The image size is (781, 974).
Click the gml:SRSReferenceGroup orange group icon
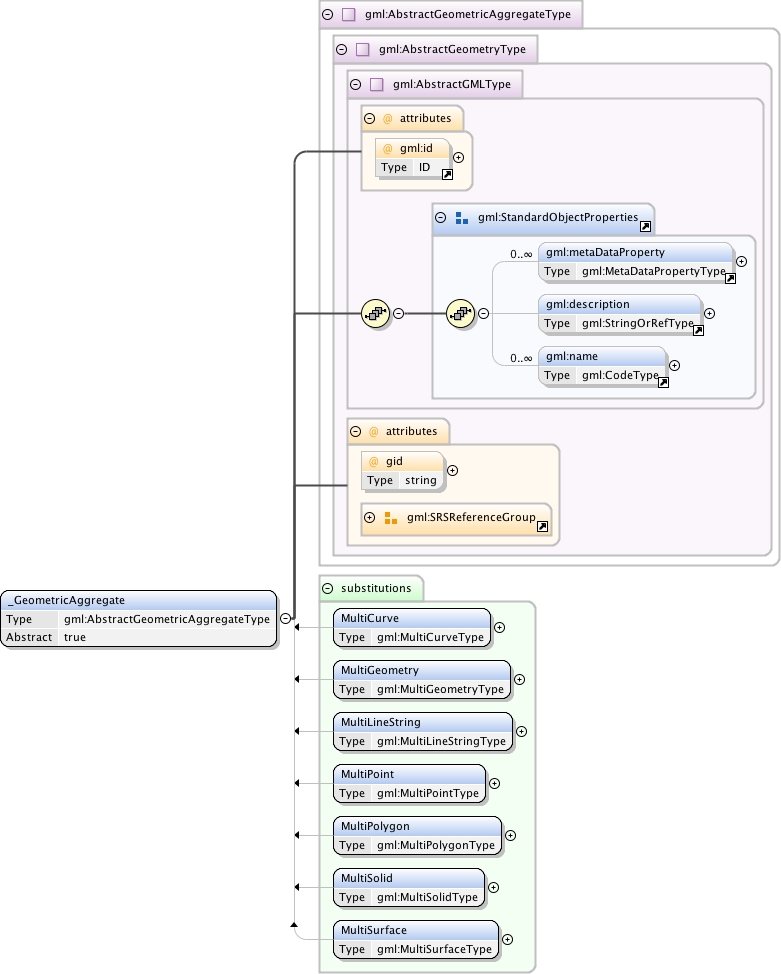(x=391, y=518)
